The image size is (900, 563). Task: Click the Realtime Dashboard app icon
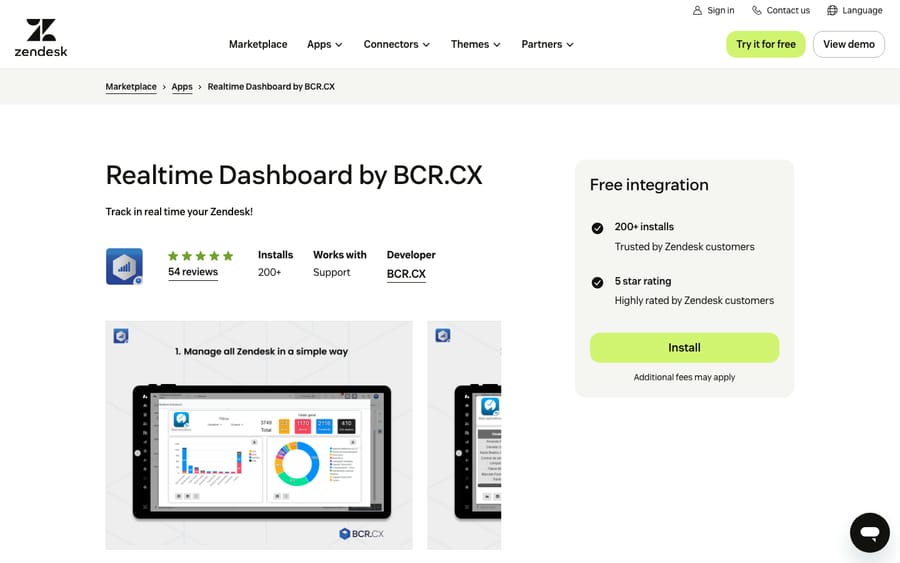coord(124,266)
